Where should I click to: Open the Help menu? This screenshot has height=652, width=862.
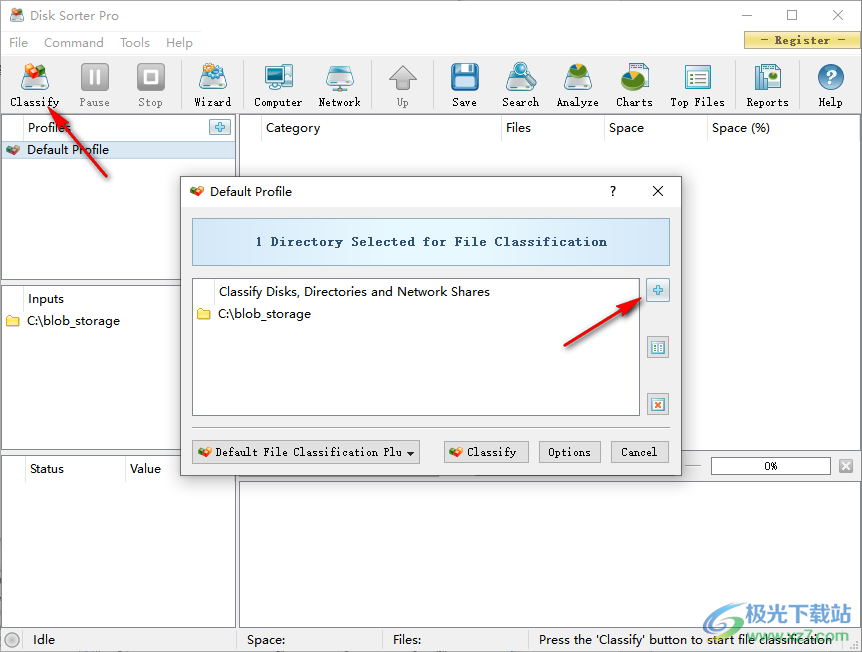point(179,42)
